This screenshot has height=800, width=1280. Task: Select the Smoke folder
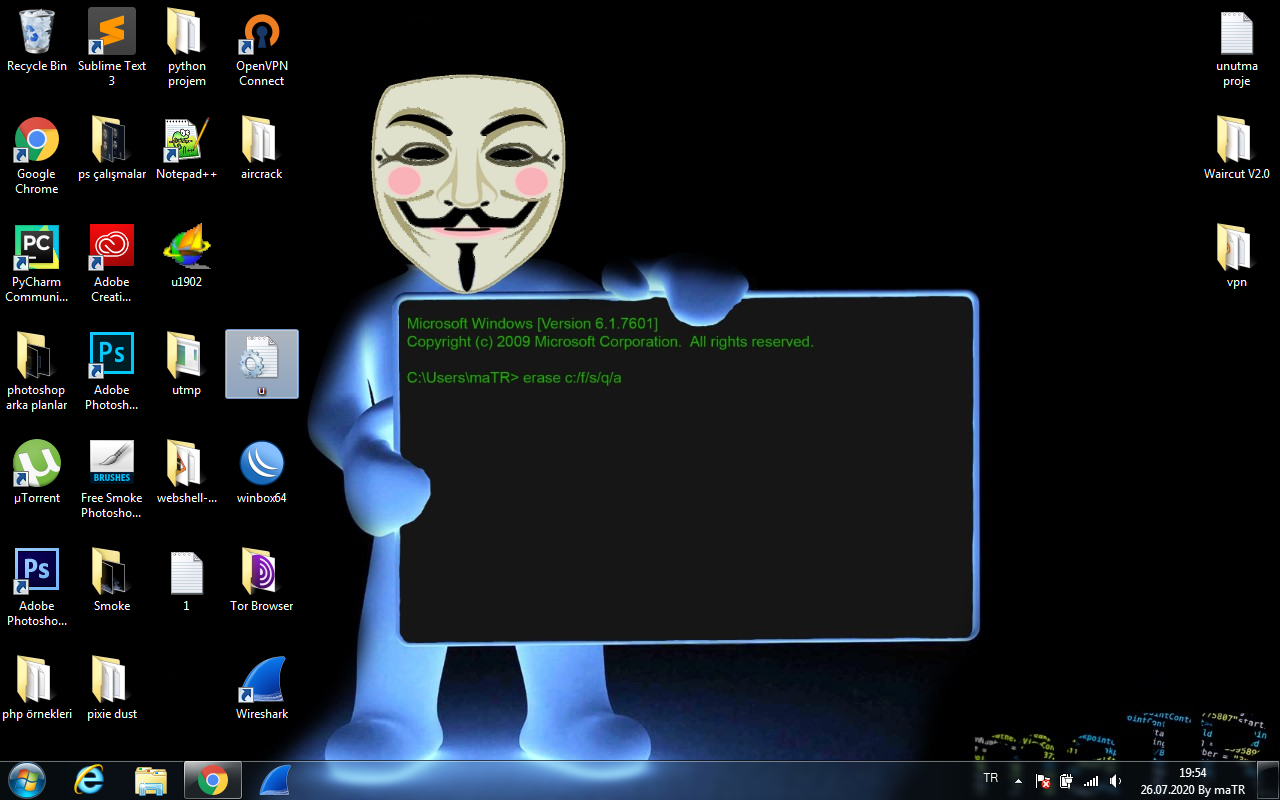(x=112, y=580)
